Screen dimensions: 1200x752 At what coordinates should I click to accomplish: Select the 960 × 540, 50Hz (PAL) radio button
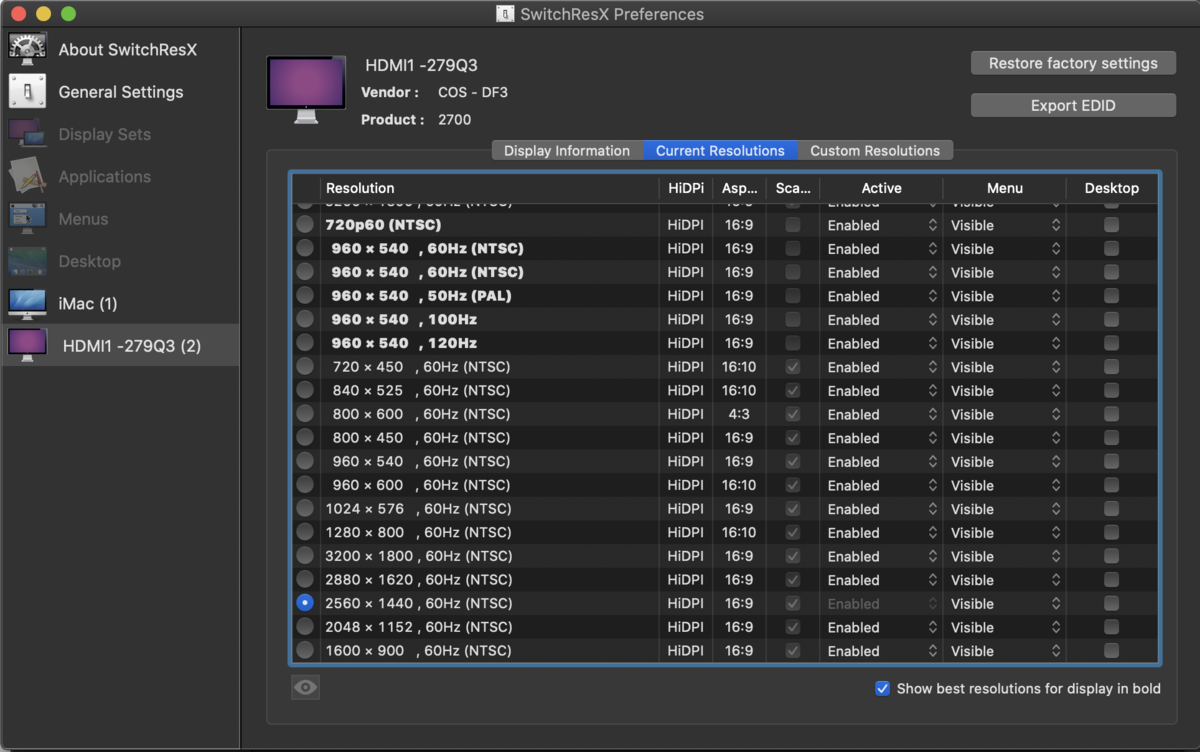coord(305,296)
